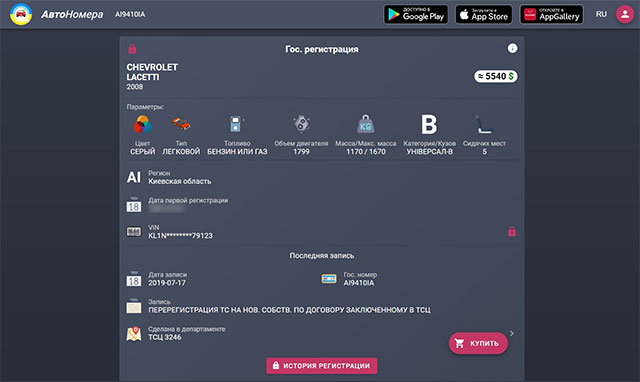The width and height of the screenshot is (640, 382).
Task: Click the info icon in the registration header
Action: click(512, 49)
